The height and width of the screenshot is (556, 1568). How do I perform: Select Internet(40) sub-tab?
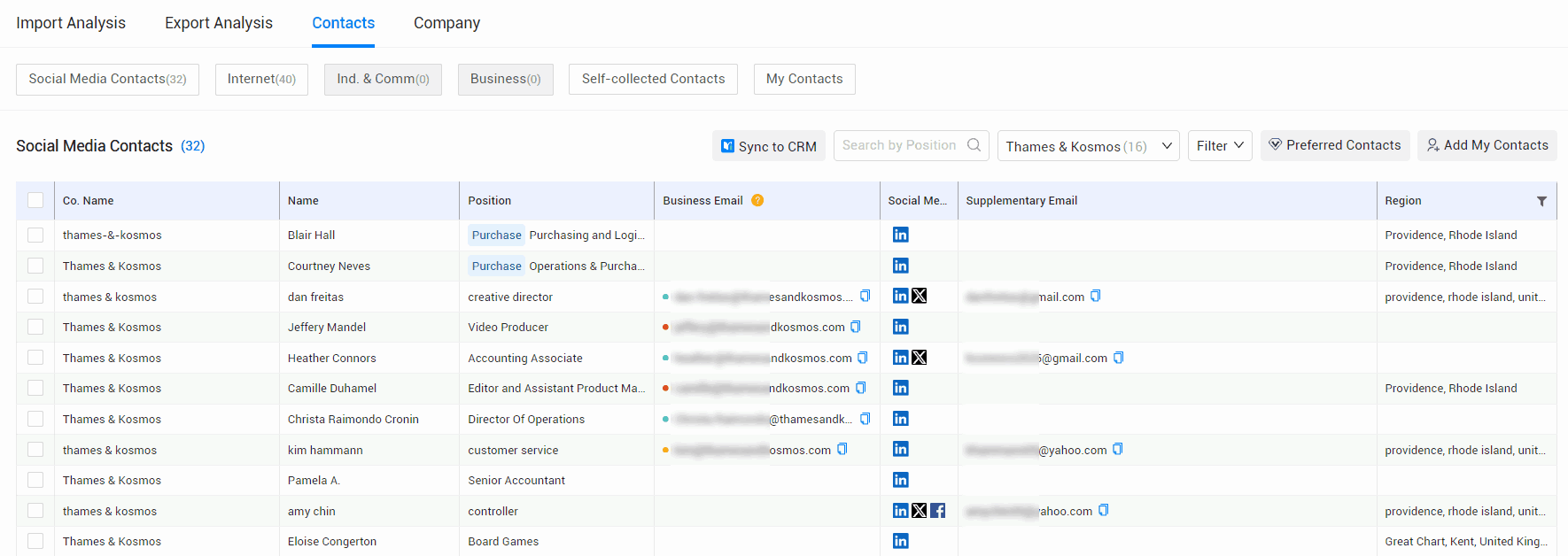point(261,79)
